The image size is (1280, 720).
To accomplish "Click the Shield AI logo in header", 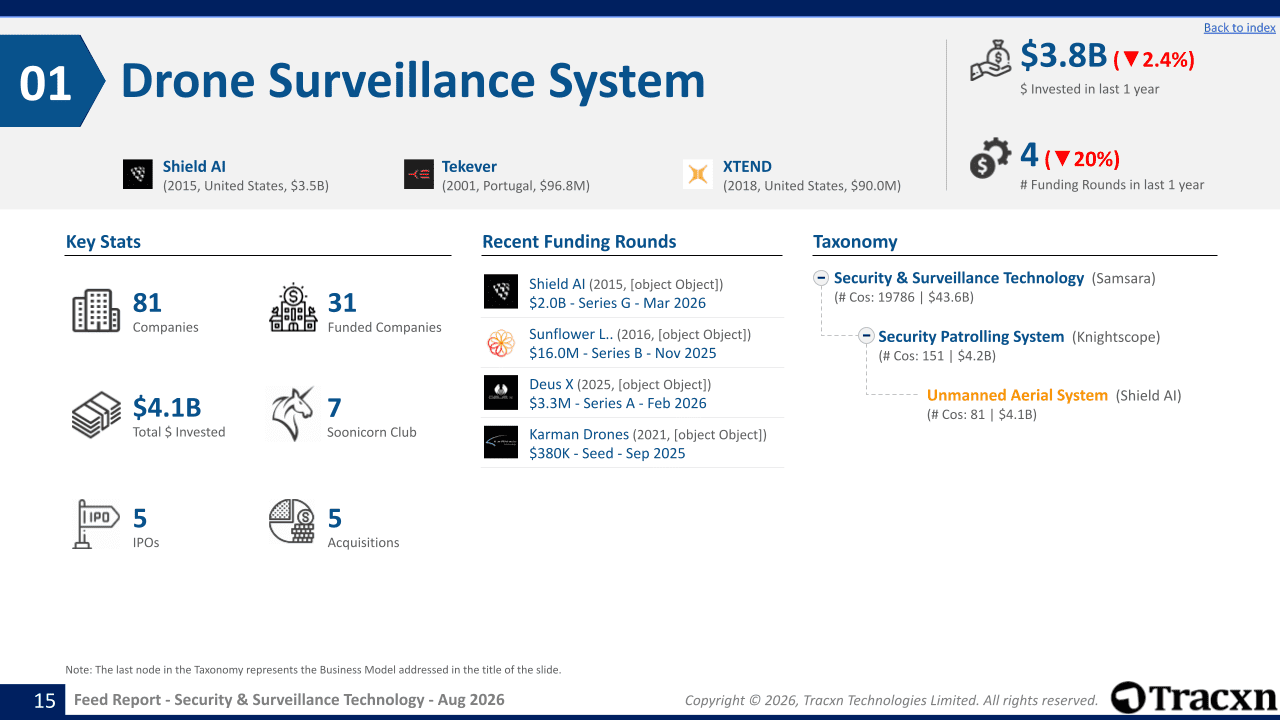I will pos(138,174).
